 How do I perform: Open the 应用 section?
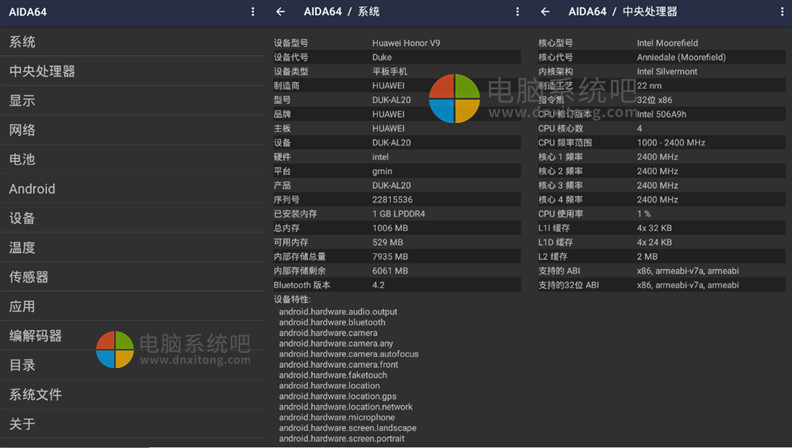pos(132,306)
